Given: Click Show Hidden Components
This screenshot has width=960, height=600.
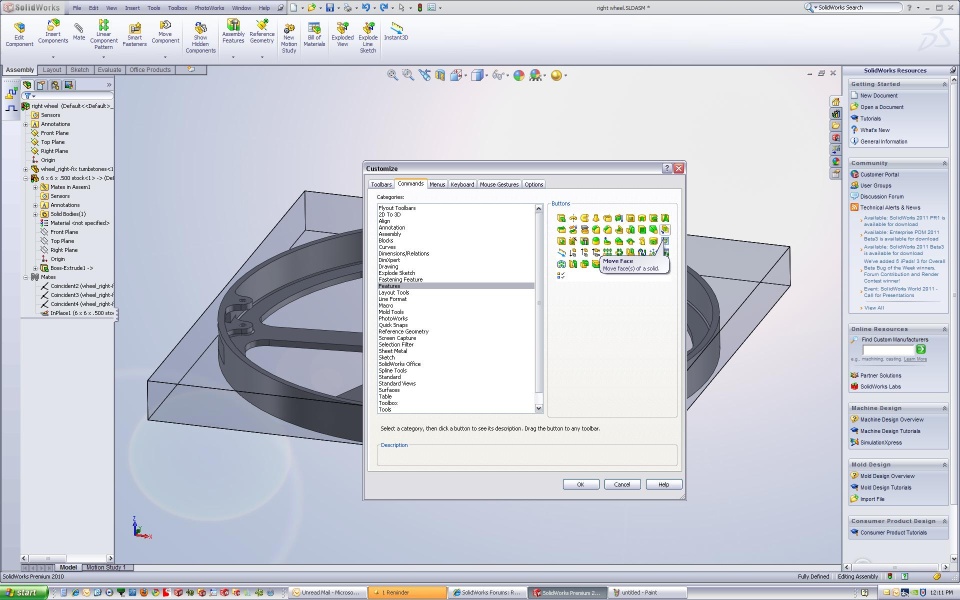Looking at the screenshot, I should tap(200, 38).
